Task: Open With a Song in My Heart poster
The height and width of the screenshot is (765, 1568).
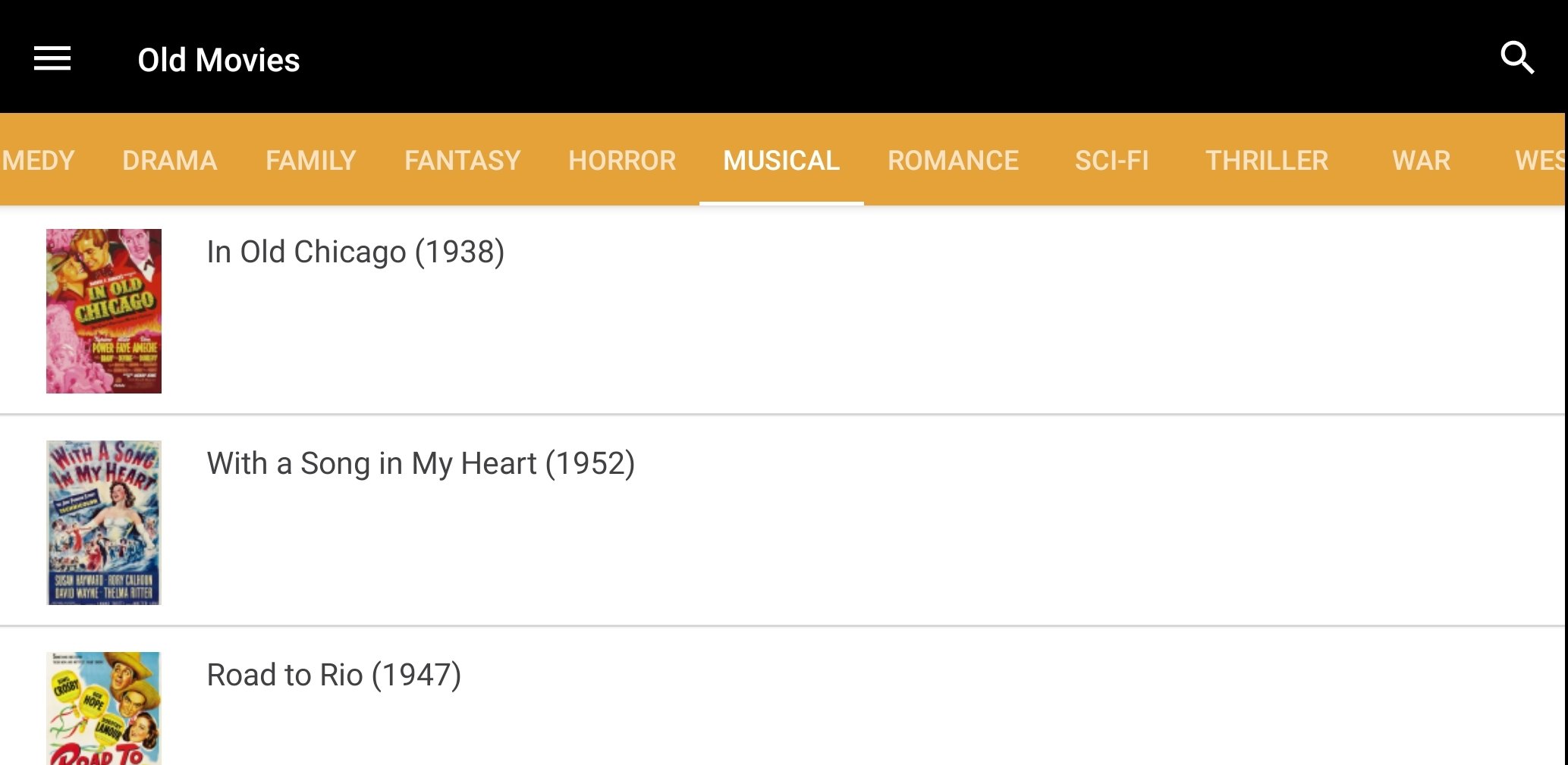Action: point(104,522)
